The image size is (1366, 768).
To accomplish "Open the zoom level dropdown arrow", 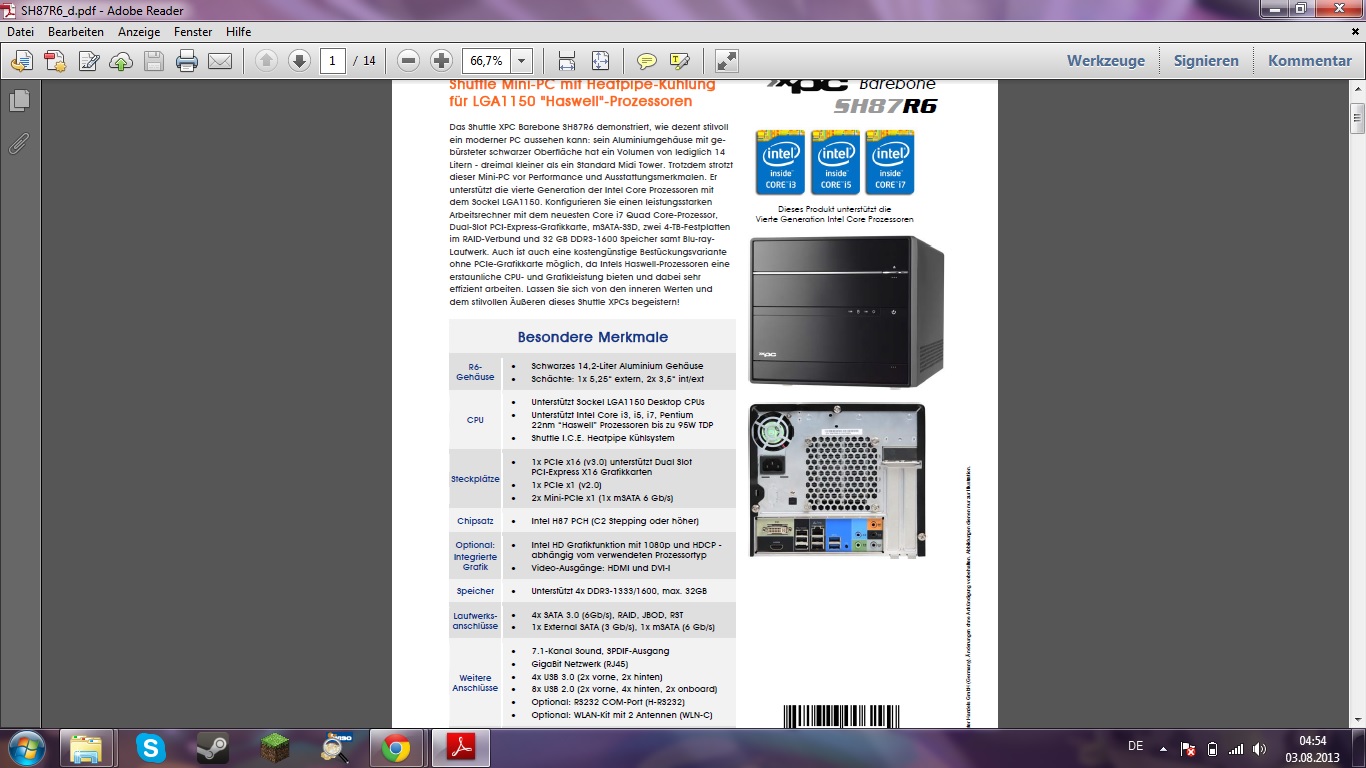I will click(521, 61).
